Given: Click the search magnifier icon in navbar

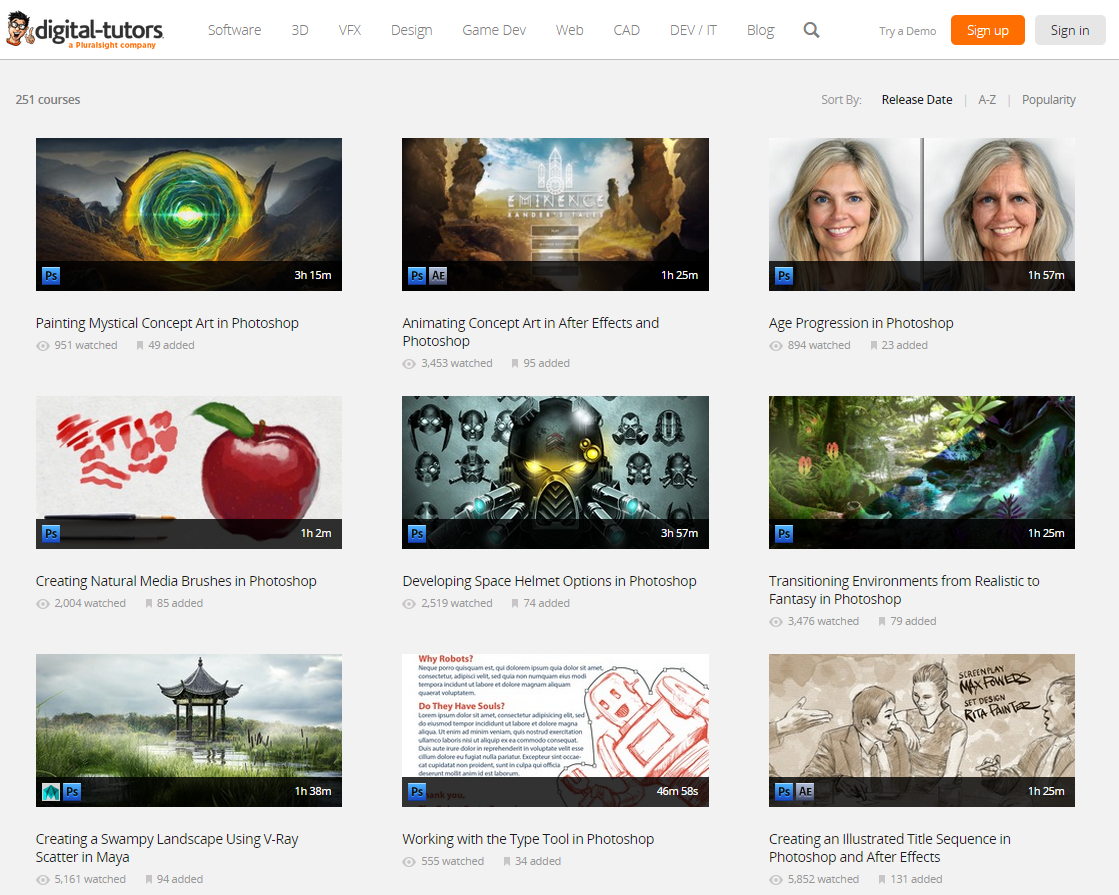Looking at the screenshot, I should click(x=811, y=30).
